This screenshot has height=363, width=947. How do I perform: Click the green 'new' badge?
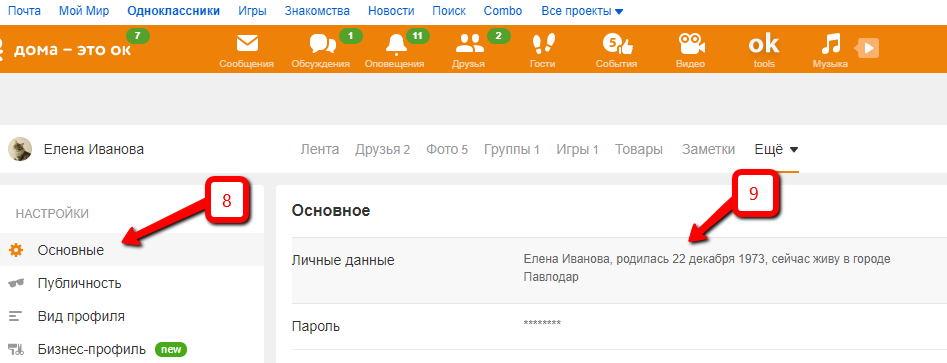tap(171, 349)
